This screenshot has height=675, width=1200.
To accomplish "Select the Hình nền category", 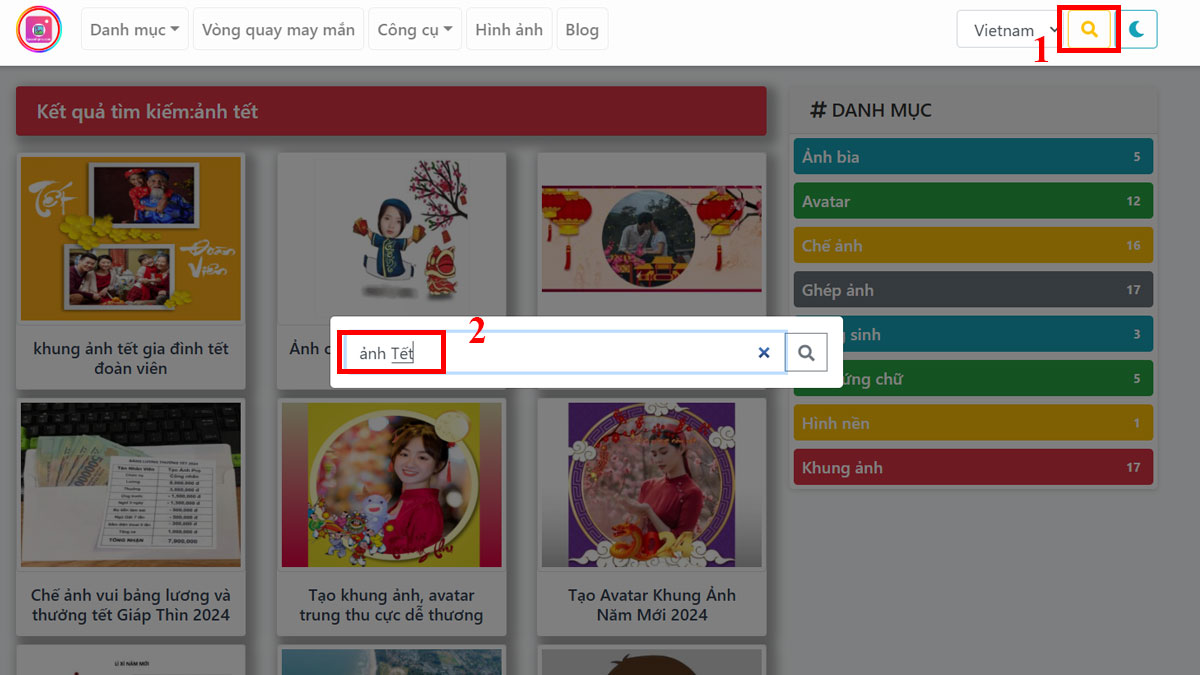I will point(973,423).
